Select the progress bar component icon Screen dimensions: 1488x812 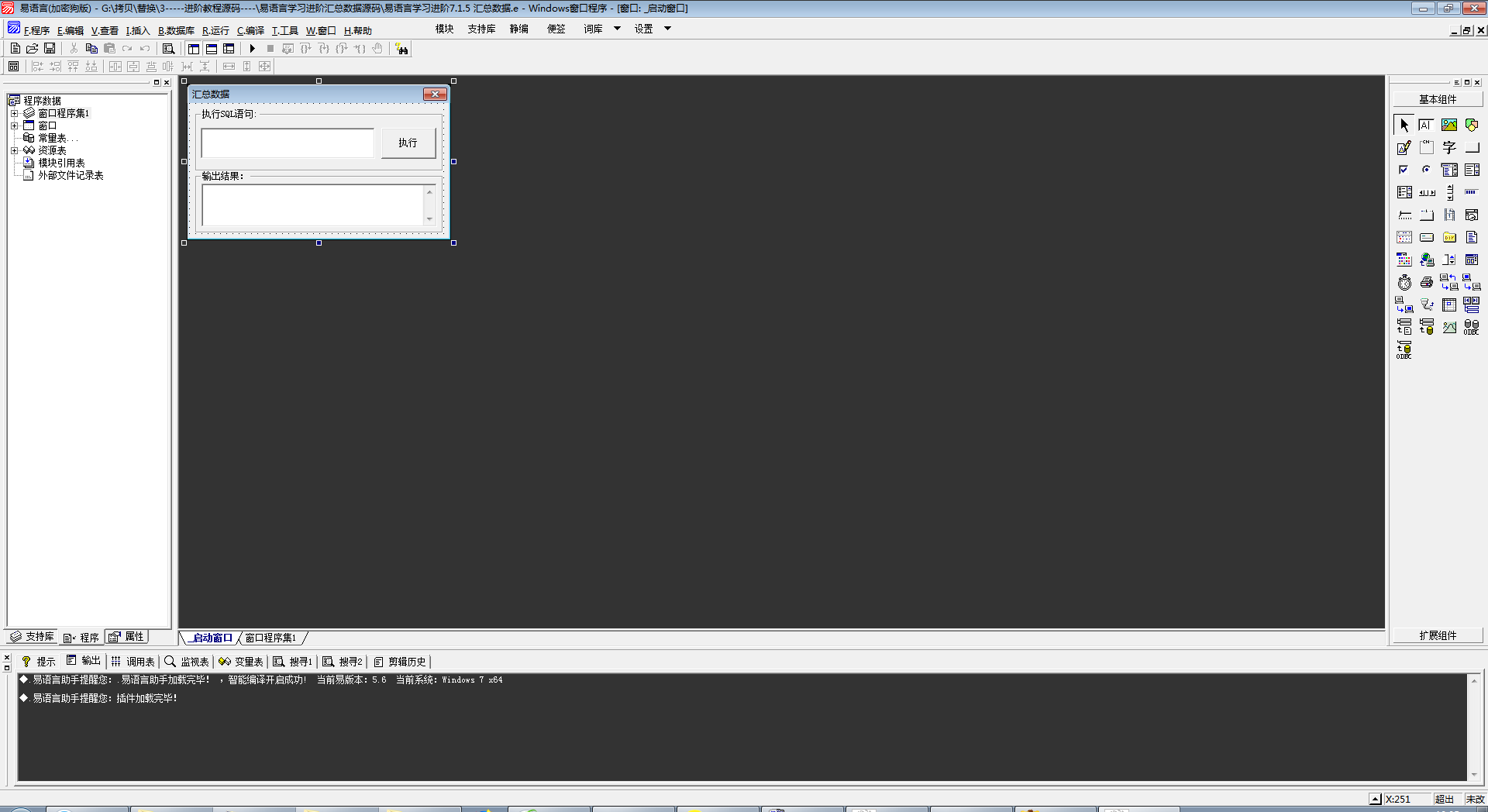tap(1472, 192)
